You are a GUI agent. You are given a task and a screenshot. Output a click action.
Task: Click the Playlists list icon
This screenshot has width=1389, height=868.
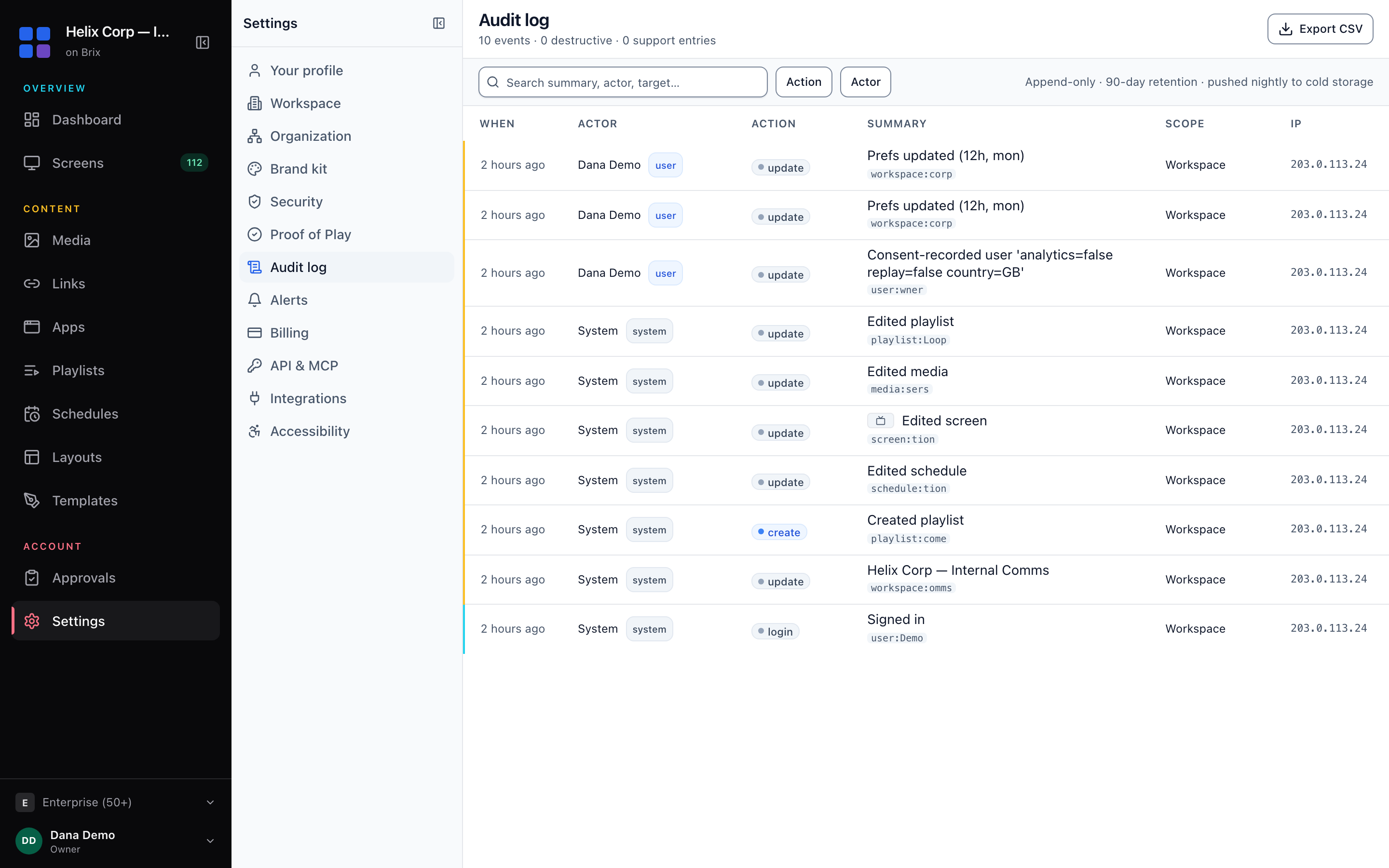pyautogui.click(x=31, y=370)
